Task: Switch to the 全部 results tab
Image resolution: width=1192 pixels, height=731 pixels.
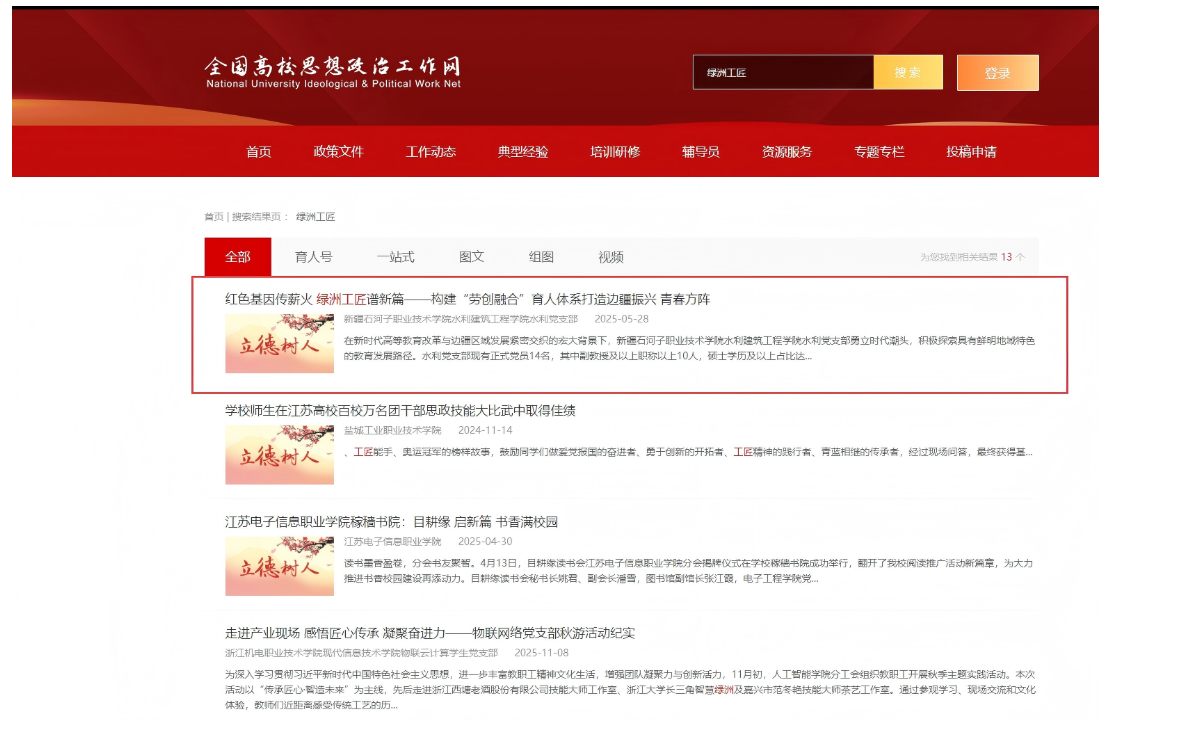Action: pos(239,257)
